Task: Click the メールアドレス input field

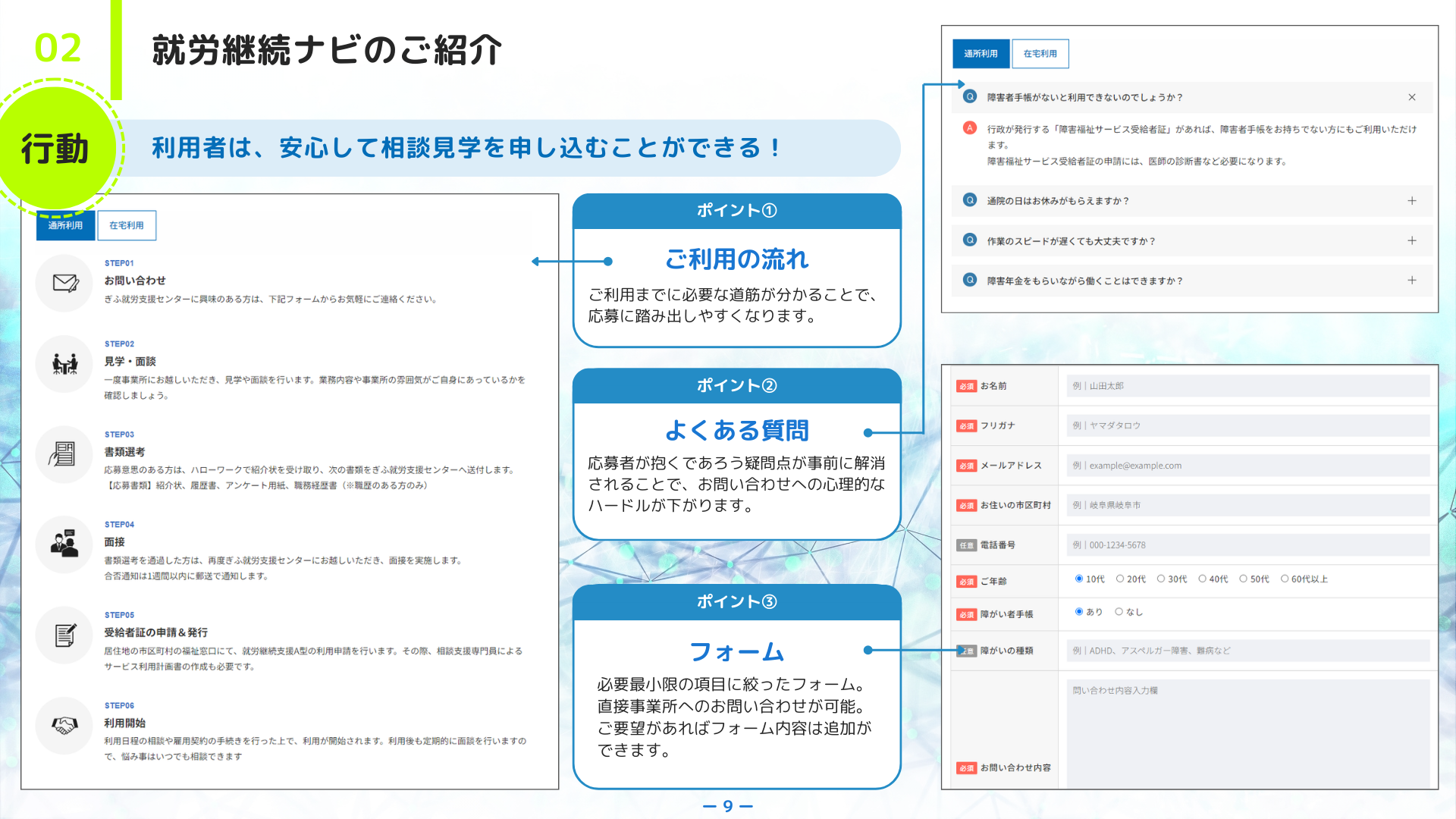Action: tap(1247, 466)
